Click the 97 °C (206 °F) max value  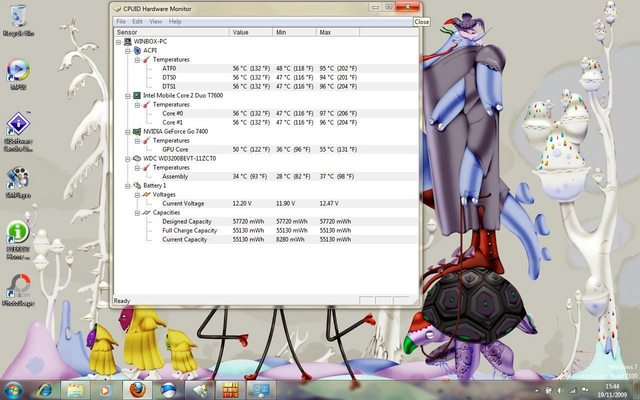[338, 113]
